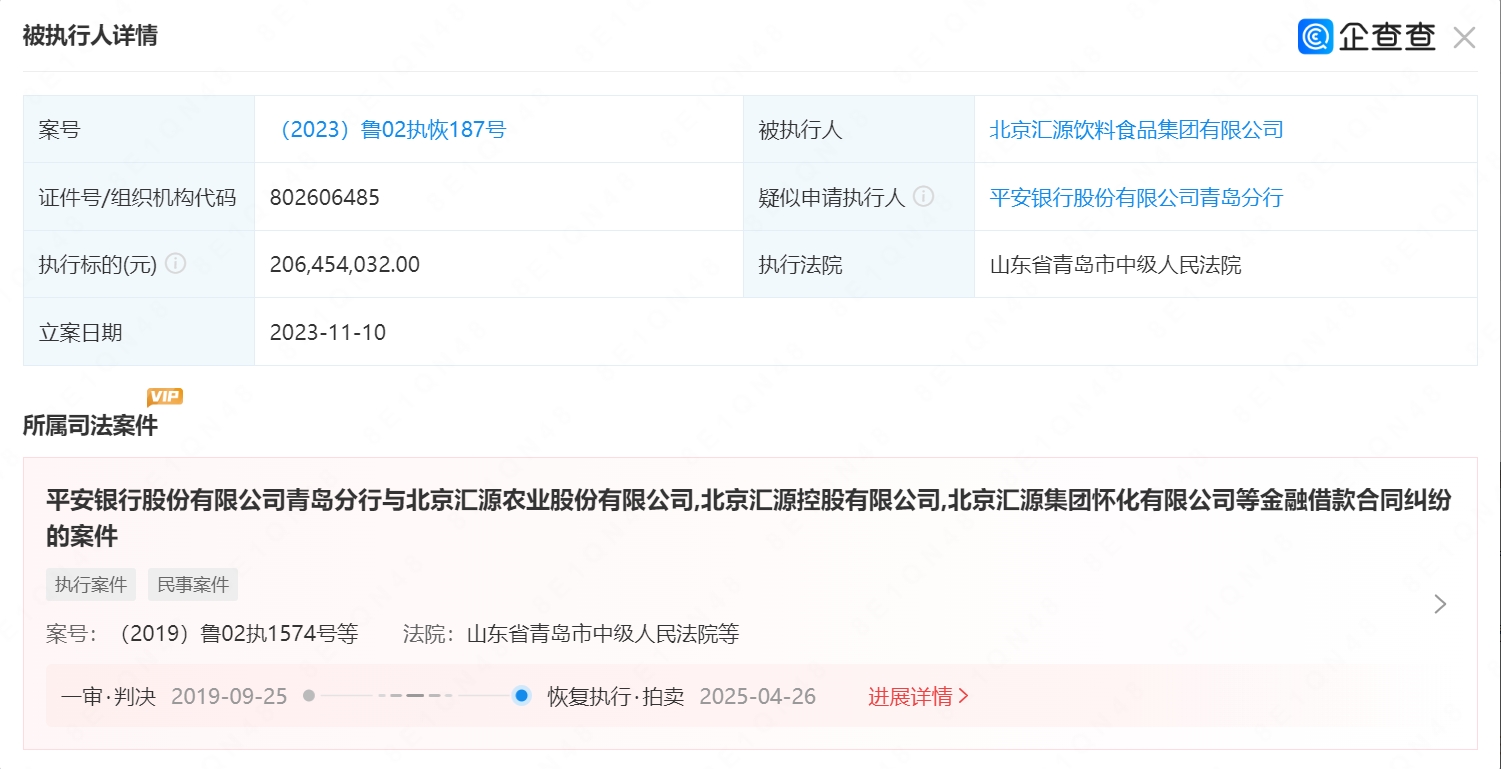1501x769 pixels.
Task: Click the orange VIP badge
Action: pos(165,397)
